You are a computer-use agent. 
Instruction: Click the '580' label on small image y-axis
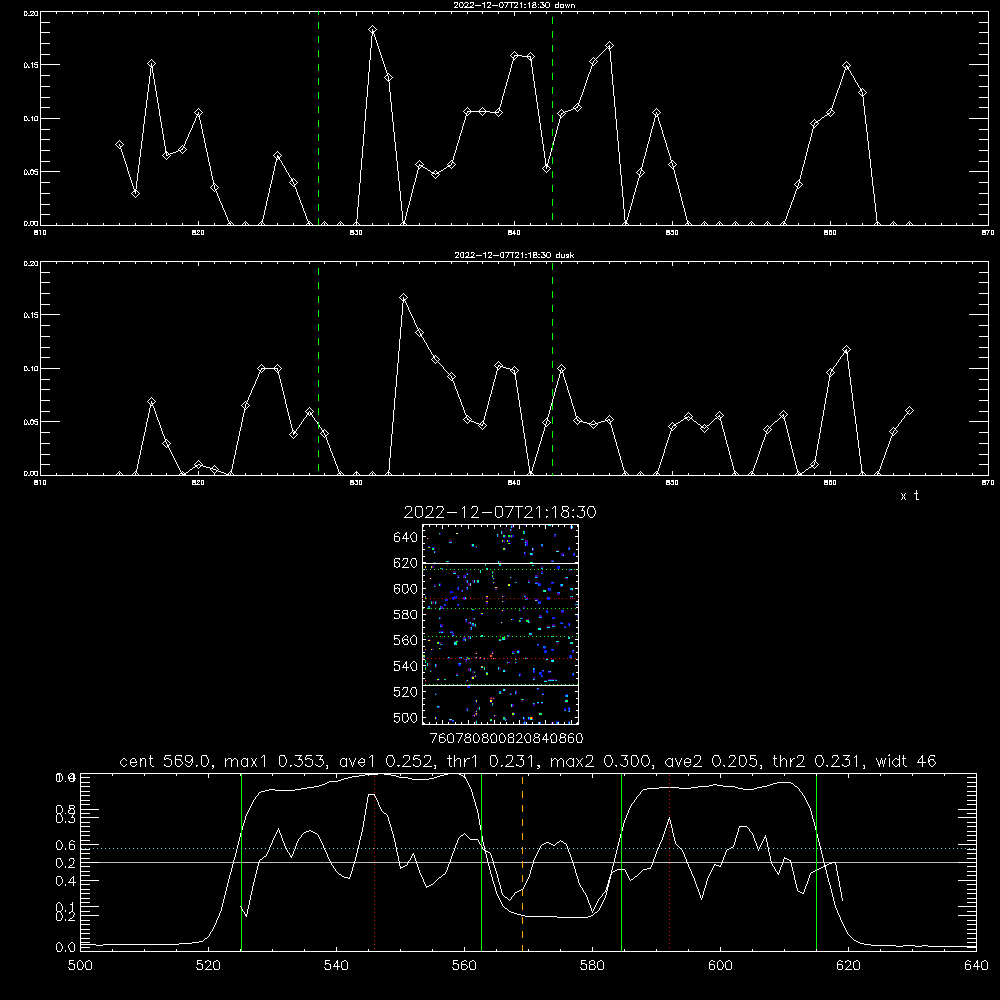pos(406,615)
